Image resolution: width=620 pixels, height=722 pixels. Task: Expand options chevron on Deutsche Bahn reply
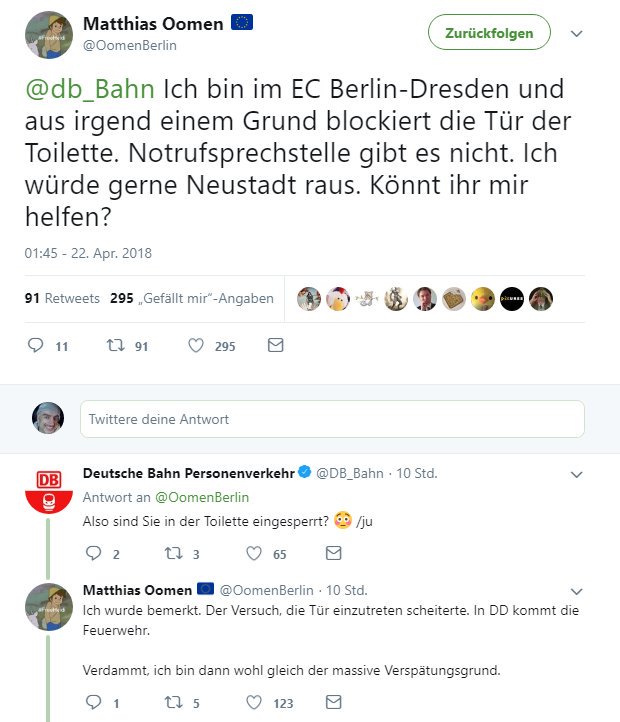576,474
